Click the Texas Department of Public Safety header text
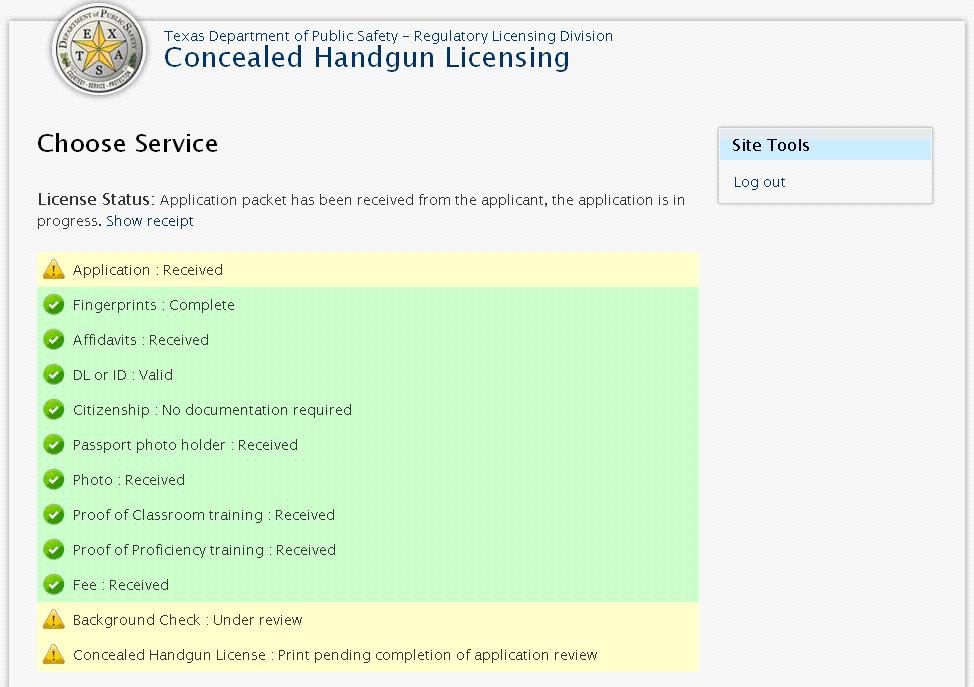 pyautogui.click(x=388, y=36)
